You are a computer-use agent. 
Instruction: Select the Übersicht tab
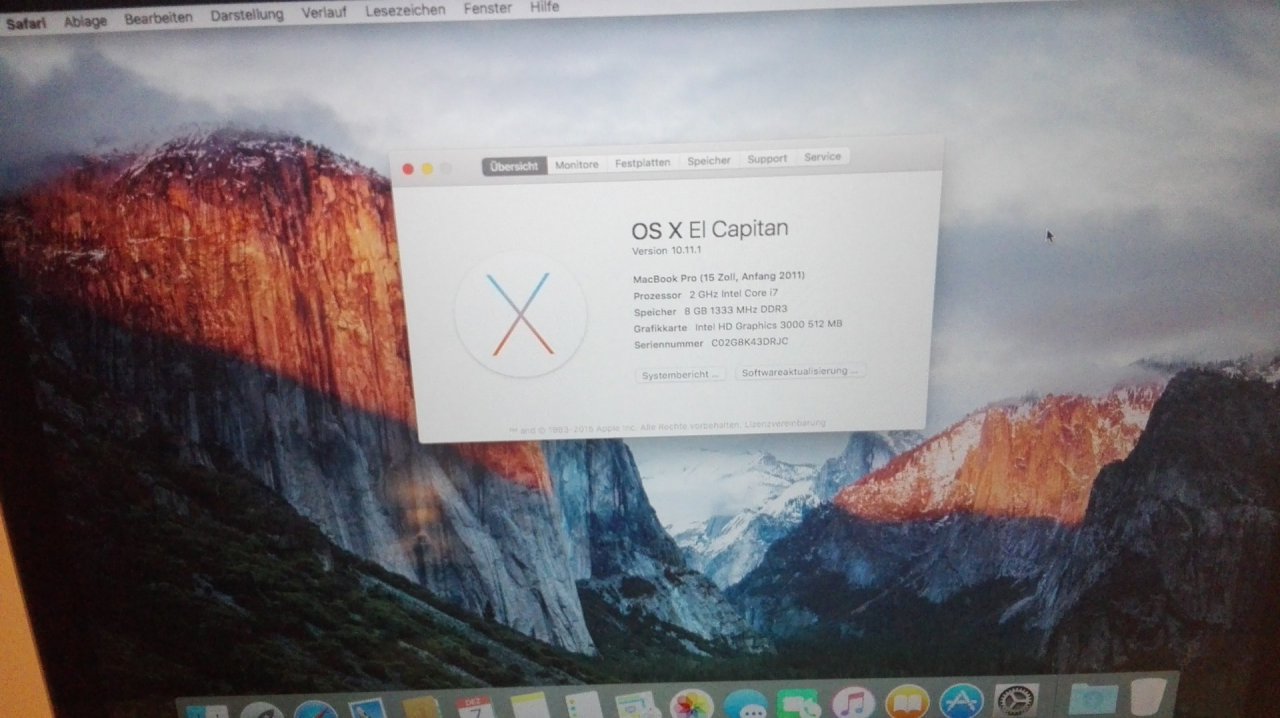pos(514,166)
